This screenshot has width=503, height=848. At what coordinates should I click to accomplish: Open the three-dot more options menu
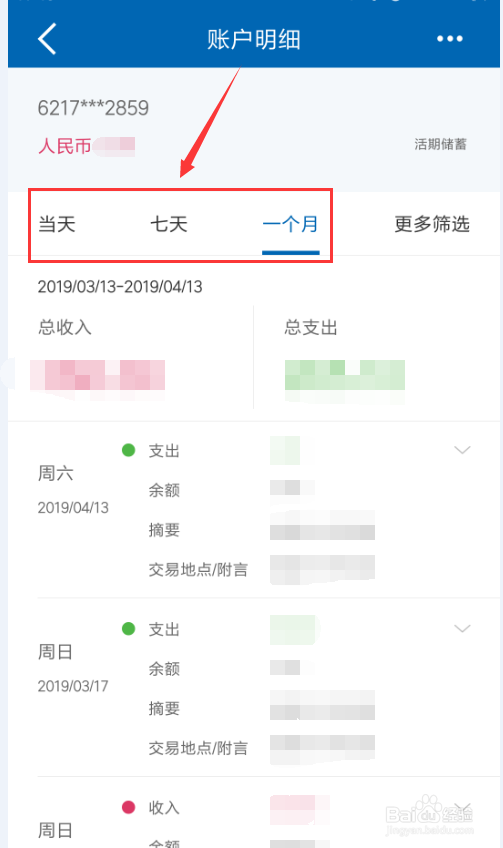click(449, 39)
